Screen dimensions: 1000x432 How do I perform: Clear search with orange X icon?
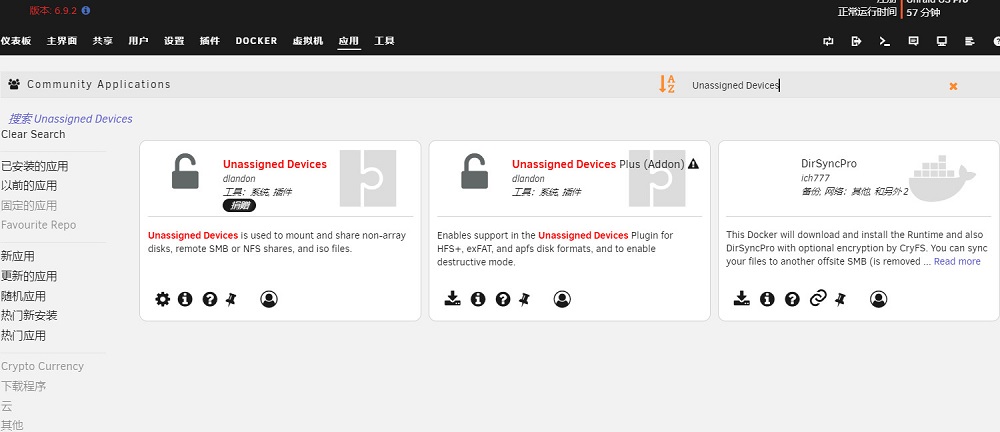(953, 86)
